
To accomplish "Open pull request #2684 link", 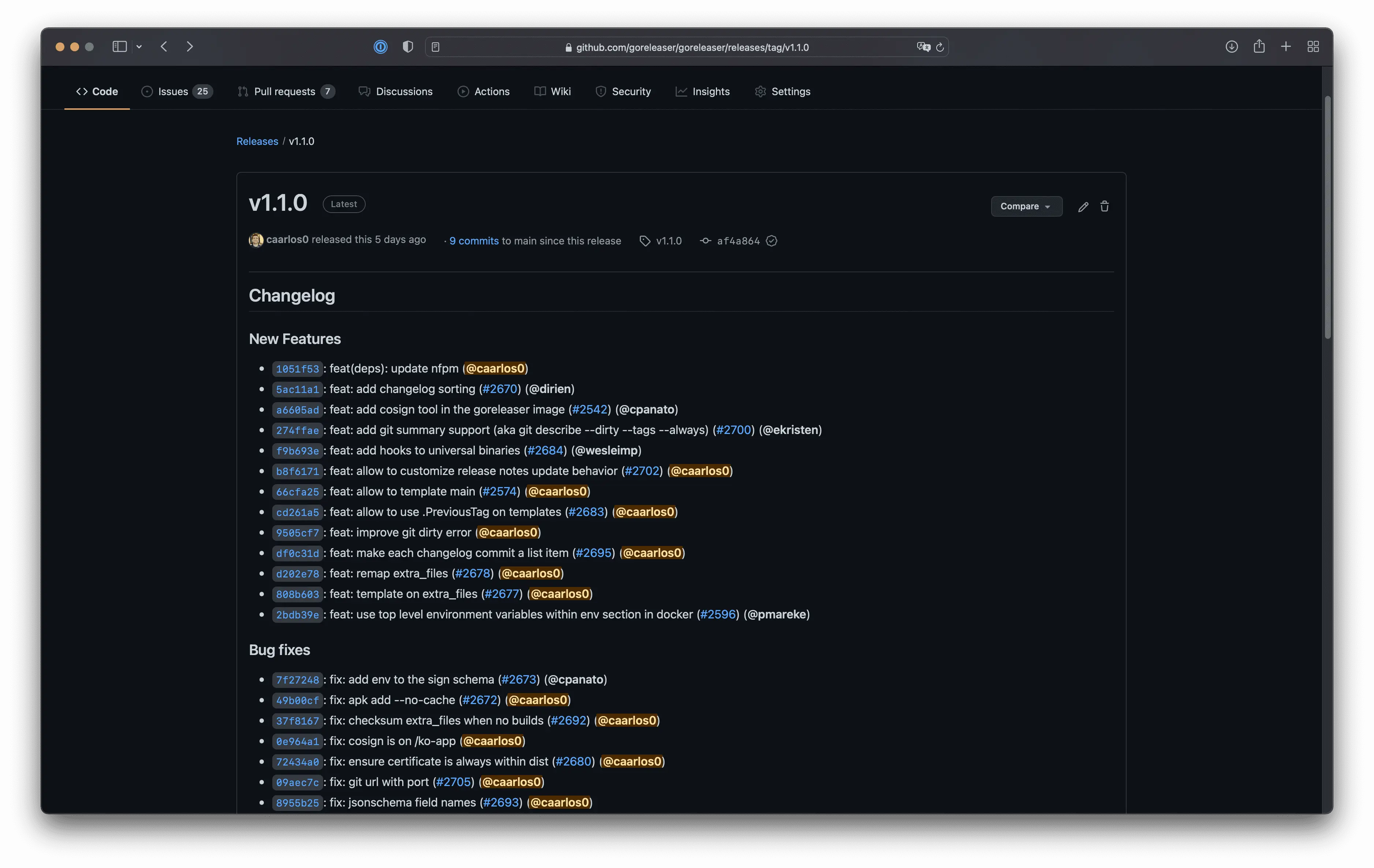I will click(545, 450).
